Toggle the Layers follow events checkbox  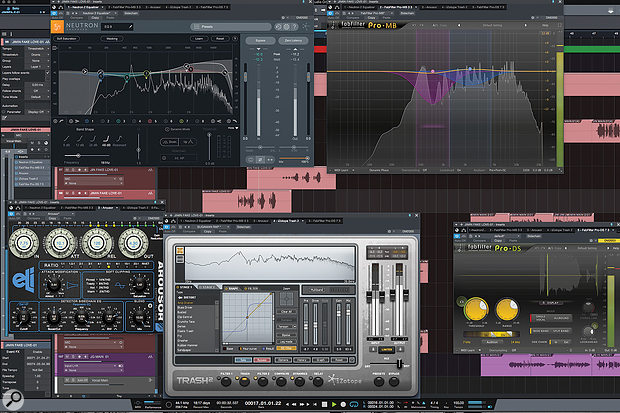[x=47, y=73]
